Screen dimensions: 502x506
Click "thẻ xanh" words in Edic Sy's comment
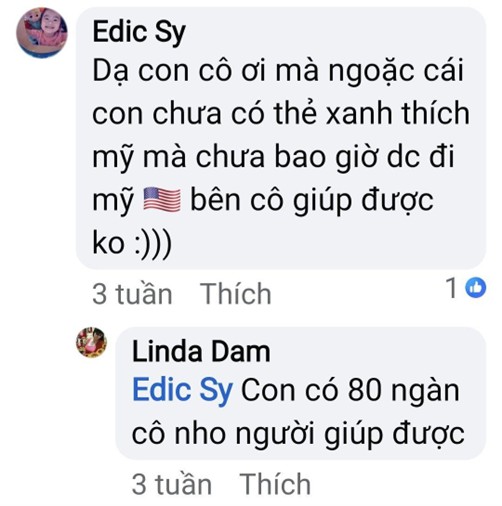click(334, 113)
